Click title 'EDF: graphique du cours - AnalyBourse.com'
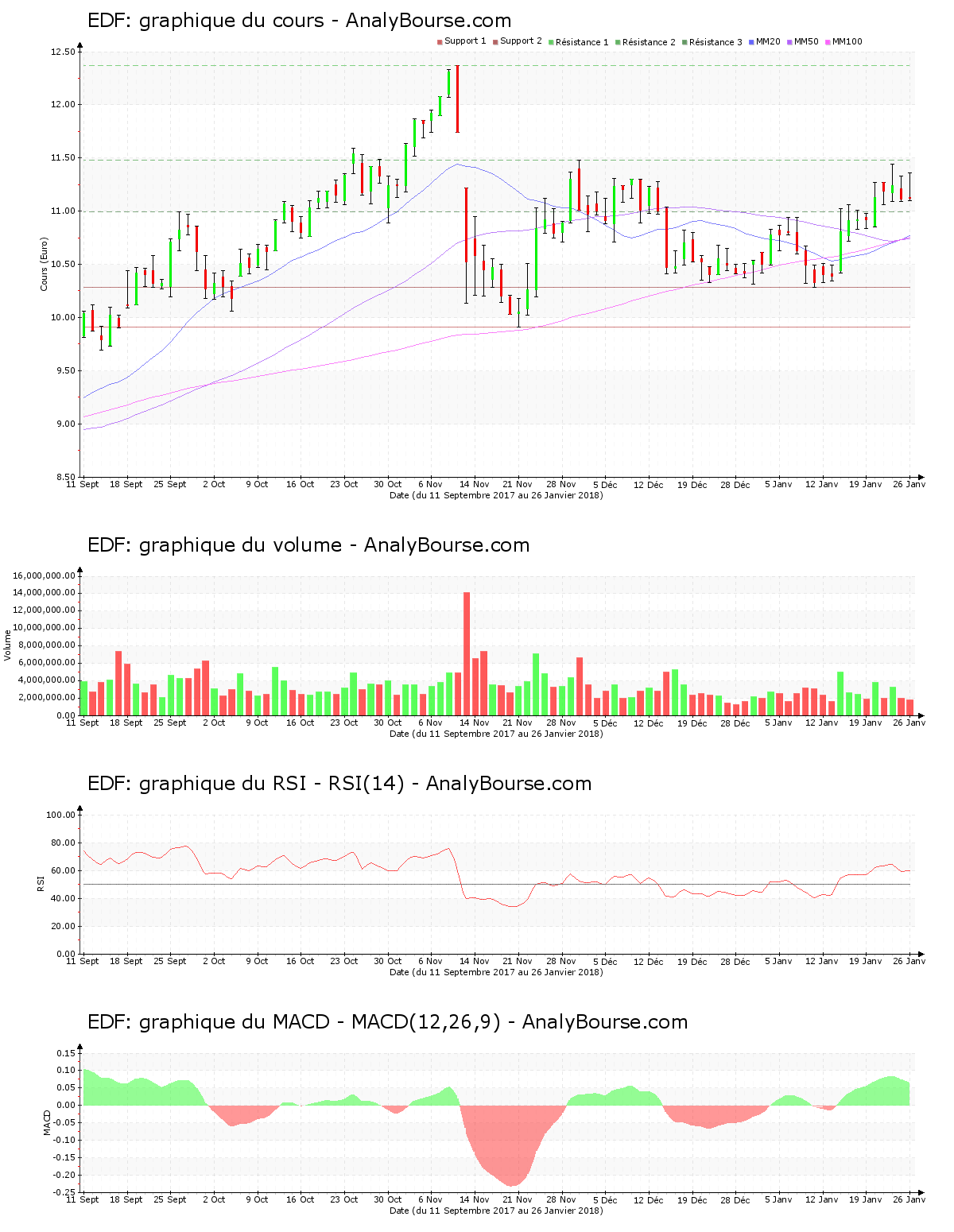Screen dimensions: 954x1232 pos(299,21)
